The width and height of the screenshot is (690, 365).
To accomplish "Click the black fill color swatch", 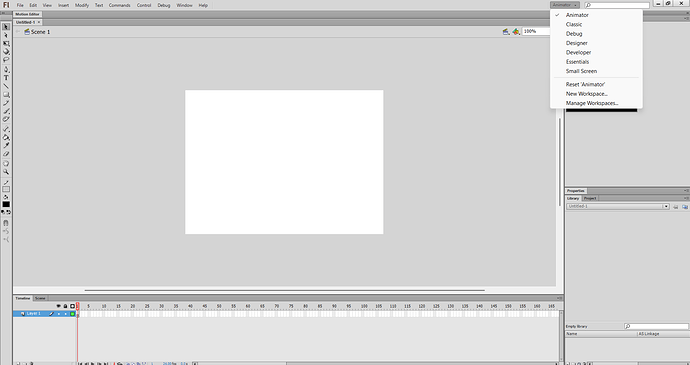I will coord(6,204).
